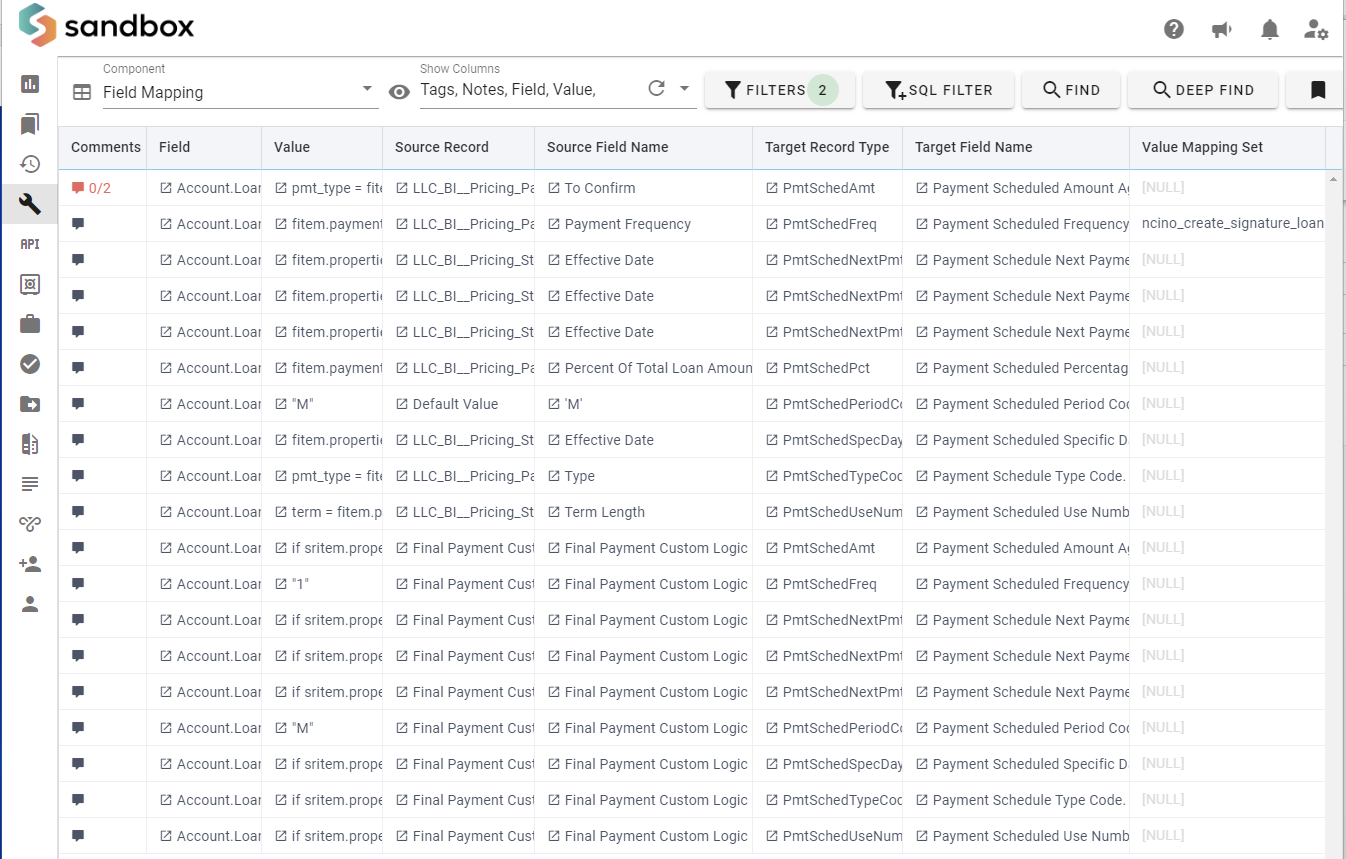1346x859 pixels.
Task: Toggle the eye icon for shown columns
Action: click(399, 92)
